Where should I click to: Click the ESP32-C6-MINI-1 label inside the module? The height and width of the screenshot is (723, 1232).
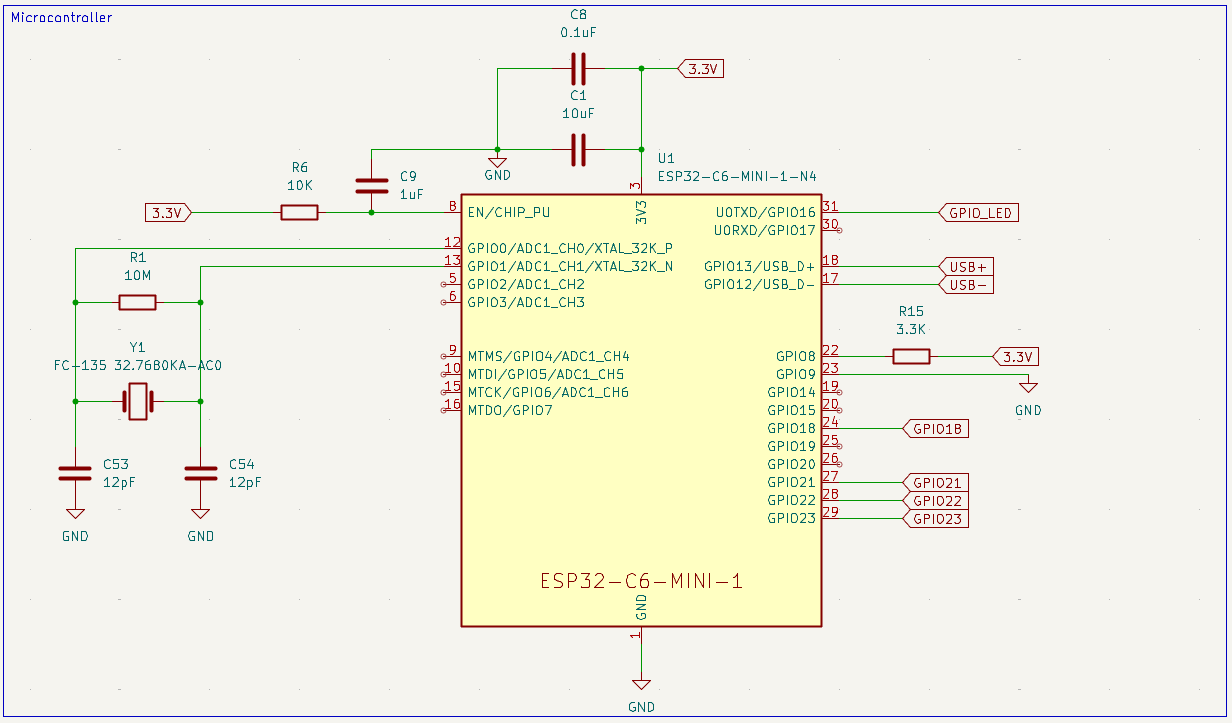641,581
